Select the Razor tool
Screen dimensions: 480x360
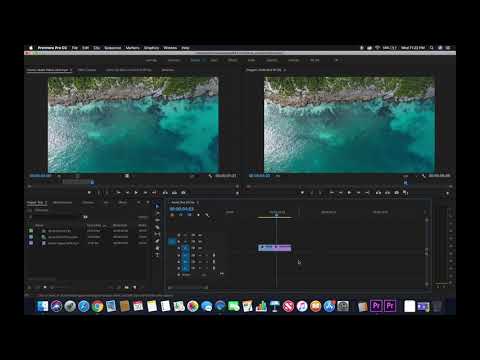click(157, 227)
